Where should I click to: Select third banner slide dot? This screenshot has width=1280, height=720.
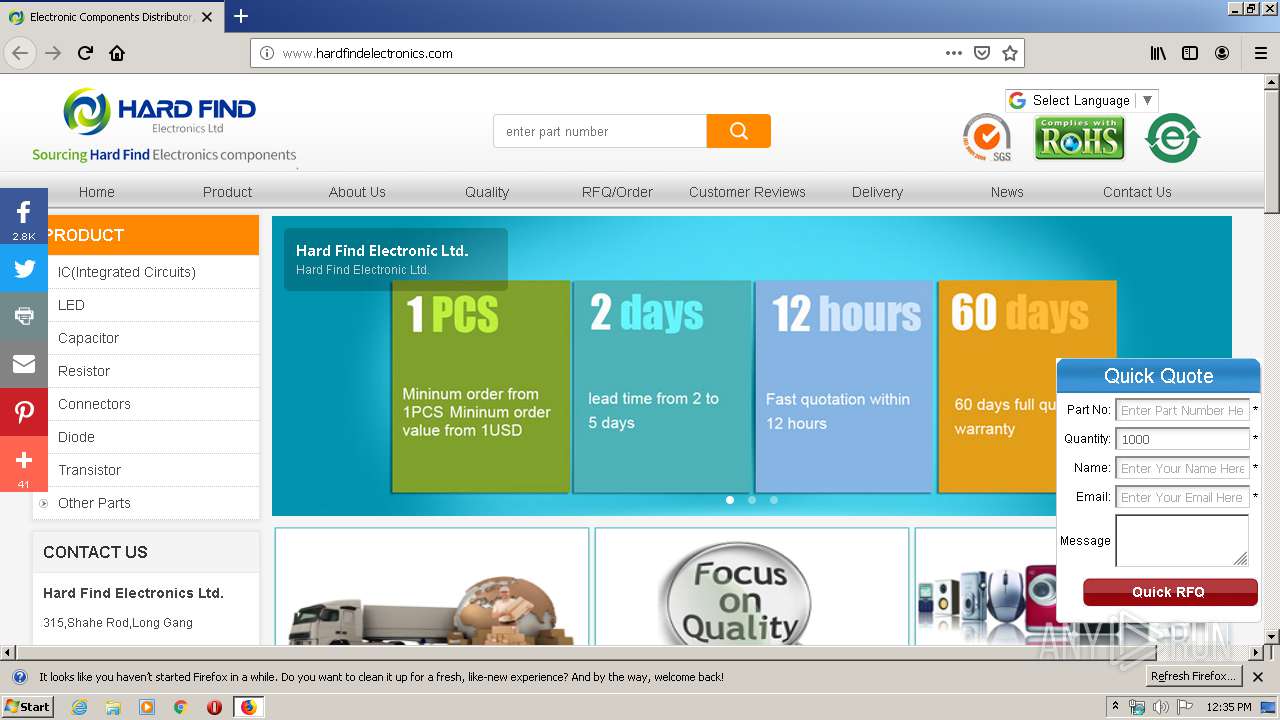[774, 500]
